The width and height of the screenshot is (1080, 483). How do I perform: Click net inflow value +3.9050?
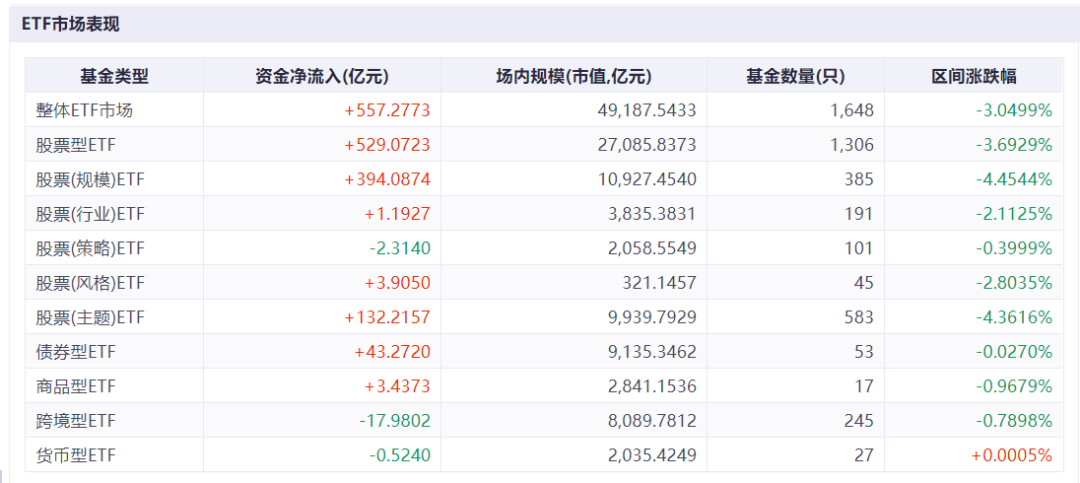397,282
